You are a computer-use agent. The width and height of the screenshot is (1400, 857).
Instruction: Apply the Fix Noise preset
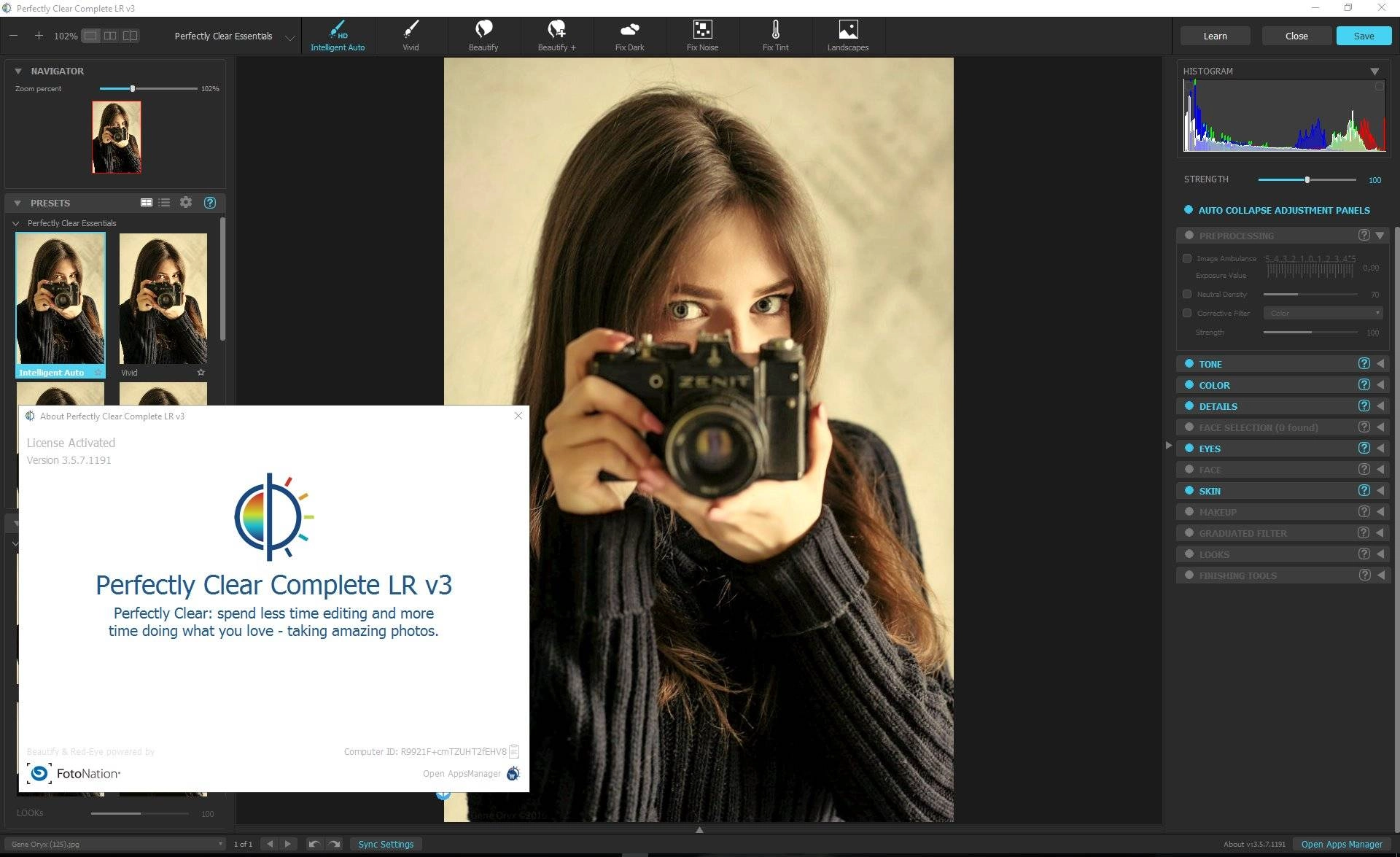coord(702,36)
